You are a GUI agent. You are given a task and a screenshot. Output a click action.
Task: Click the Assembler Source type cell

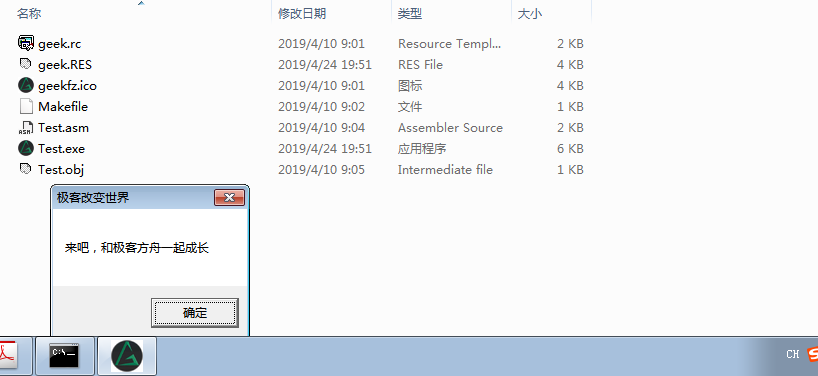tap(450, 128)
